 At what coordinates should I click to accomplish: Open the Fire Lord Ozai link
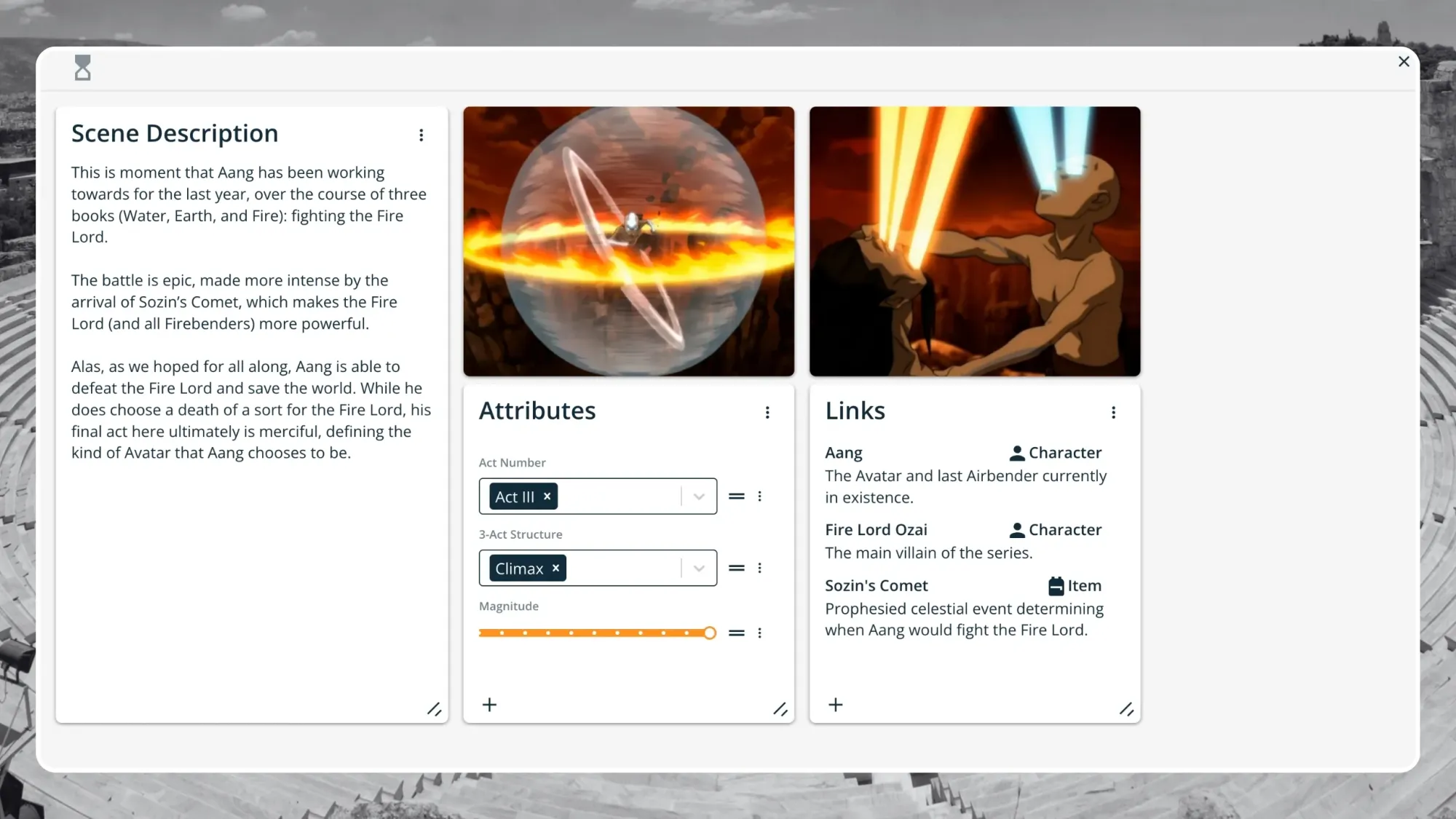point(876,530)
